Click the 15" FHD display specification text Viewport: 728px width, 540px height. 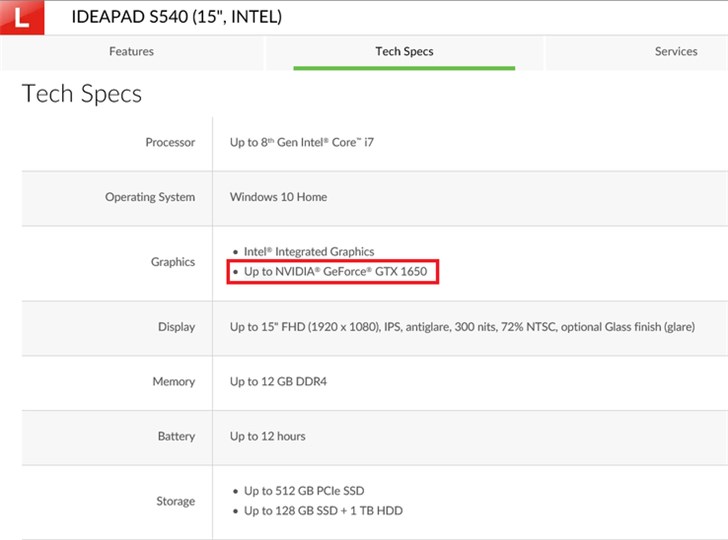click(462, 327)
